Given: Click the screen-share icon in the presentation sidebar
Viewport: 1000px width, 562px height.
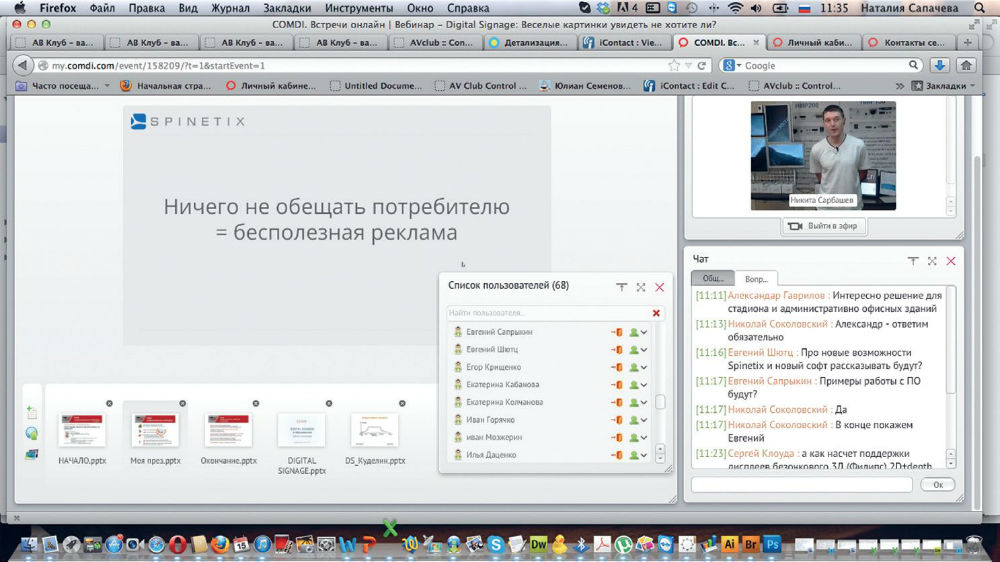Looking at the screenshot, I should (x=31, y=454).
